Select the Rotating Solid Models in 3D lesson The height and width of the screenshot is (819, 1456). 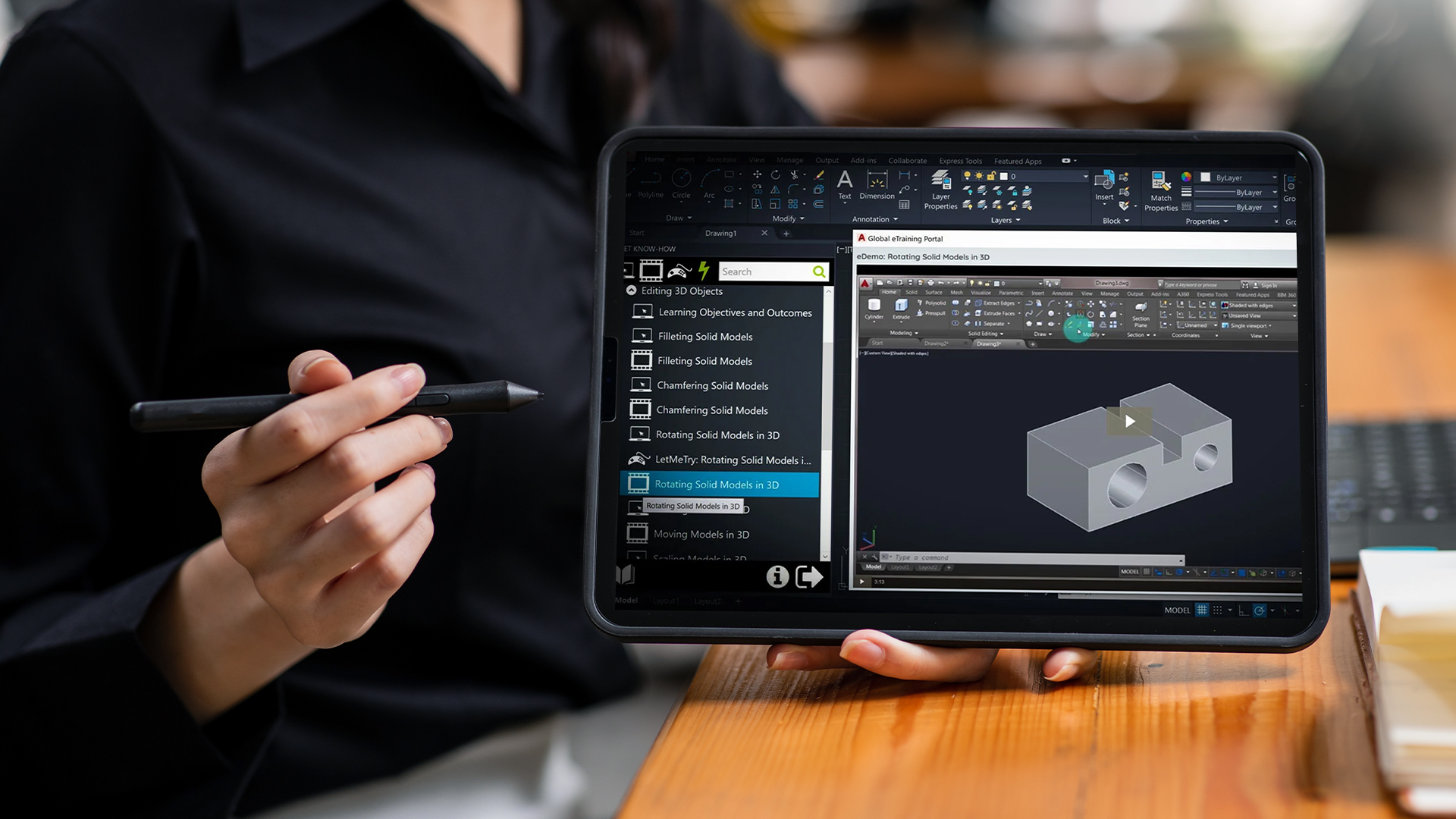point(718,484)
